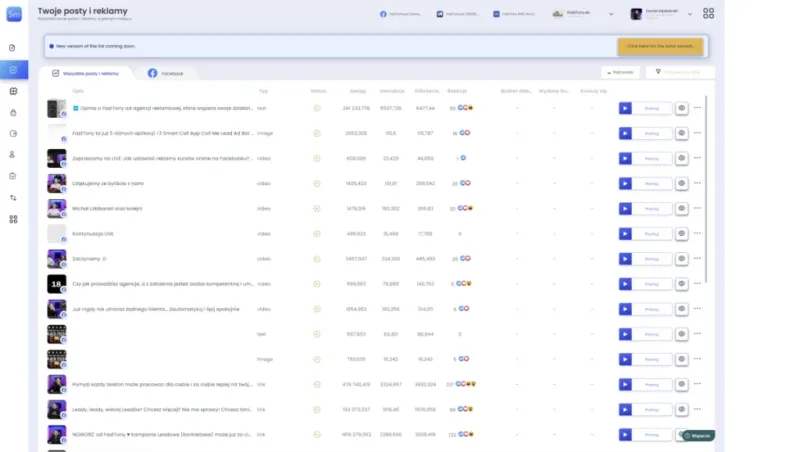Image resolution: width=800 pixels, height=452 pixels.
Task: Click the yellow beta version button
Action: (x=660, y=46)
